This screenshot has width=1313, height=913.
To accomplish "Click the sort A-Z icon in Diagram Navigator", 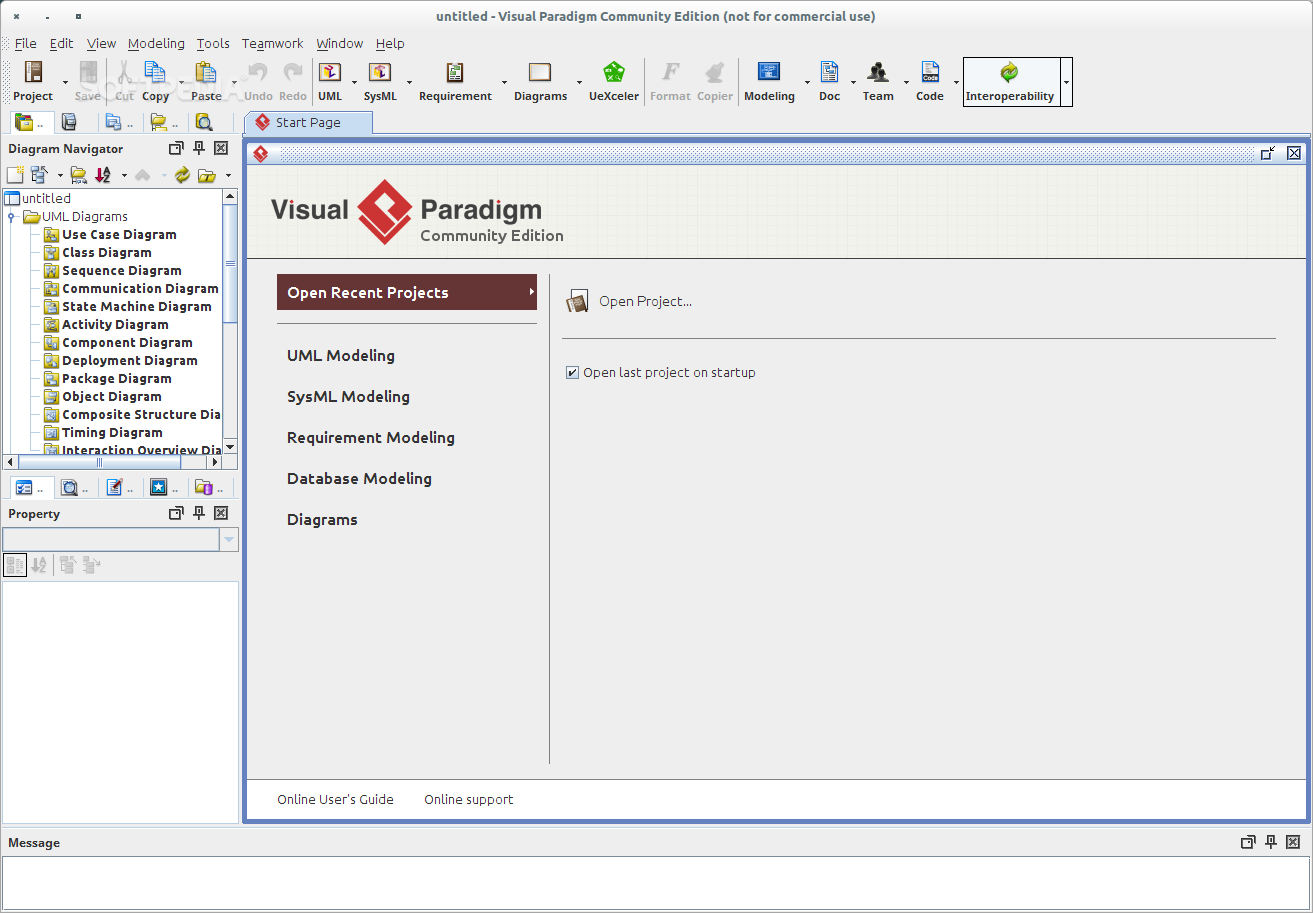I will point(103,175).
